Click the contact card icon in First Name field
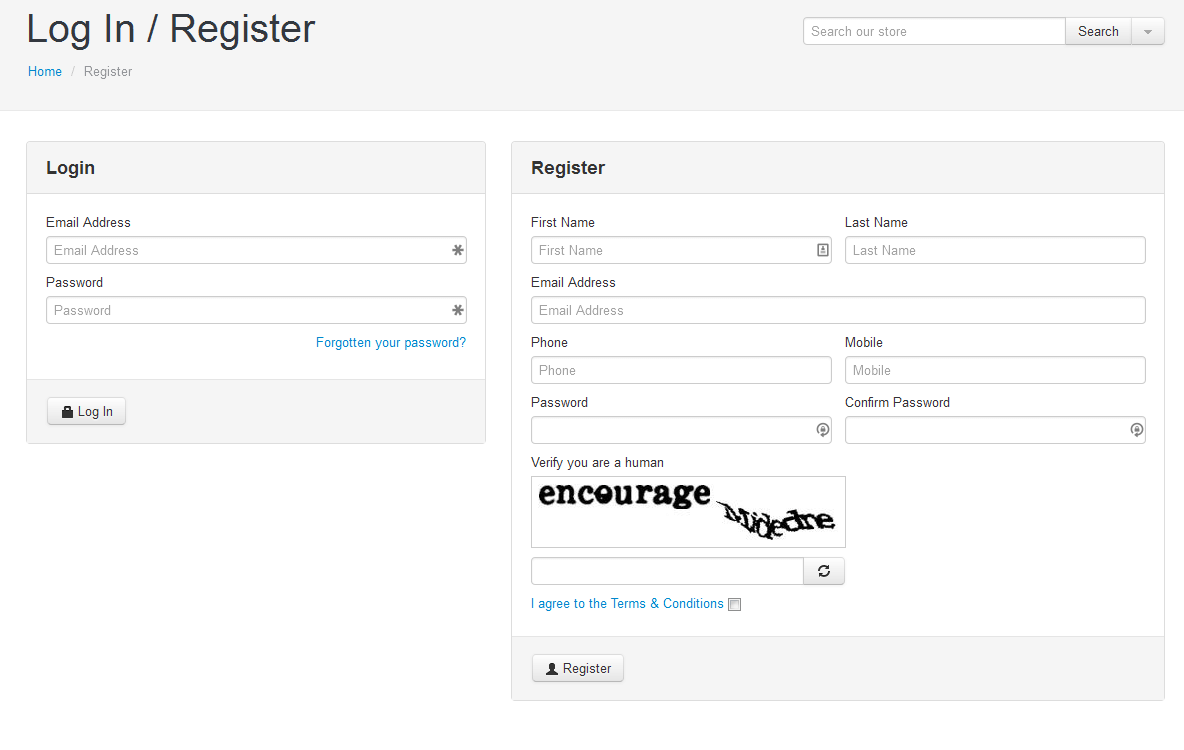The height and width of the screenshot is (750, 1184). pos(822,250)
